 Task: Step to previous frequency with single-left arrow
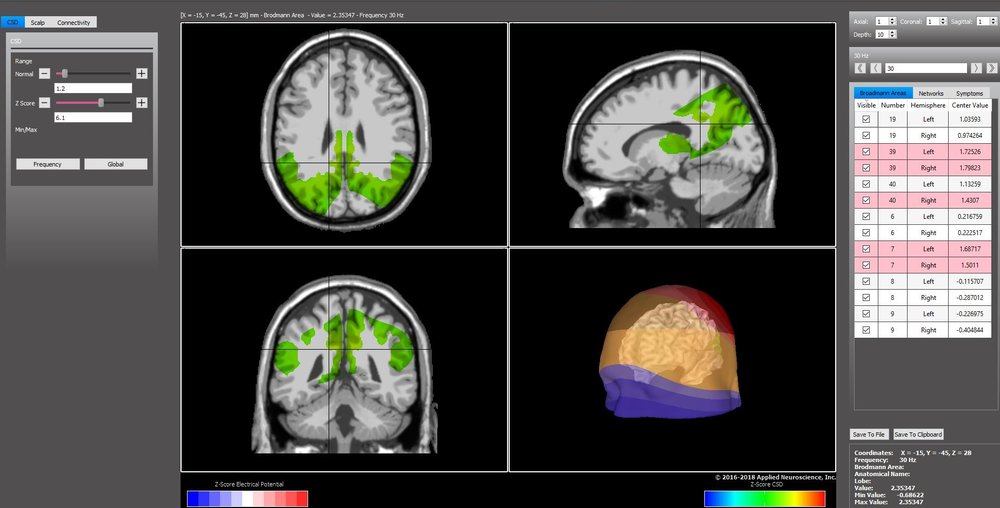click(875, 68)
